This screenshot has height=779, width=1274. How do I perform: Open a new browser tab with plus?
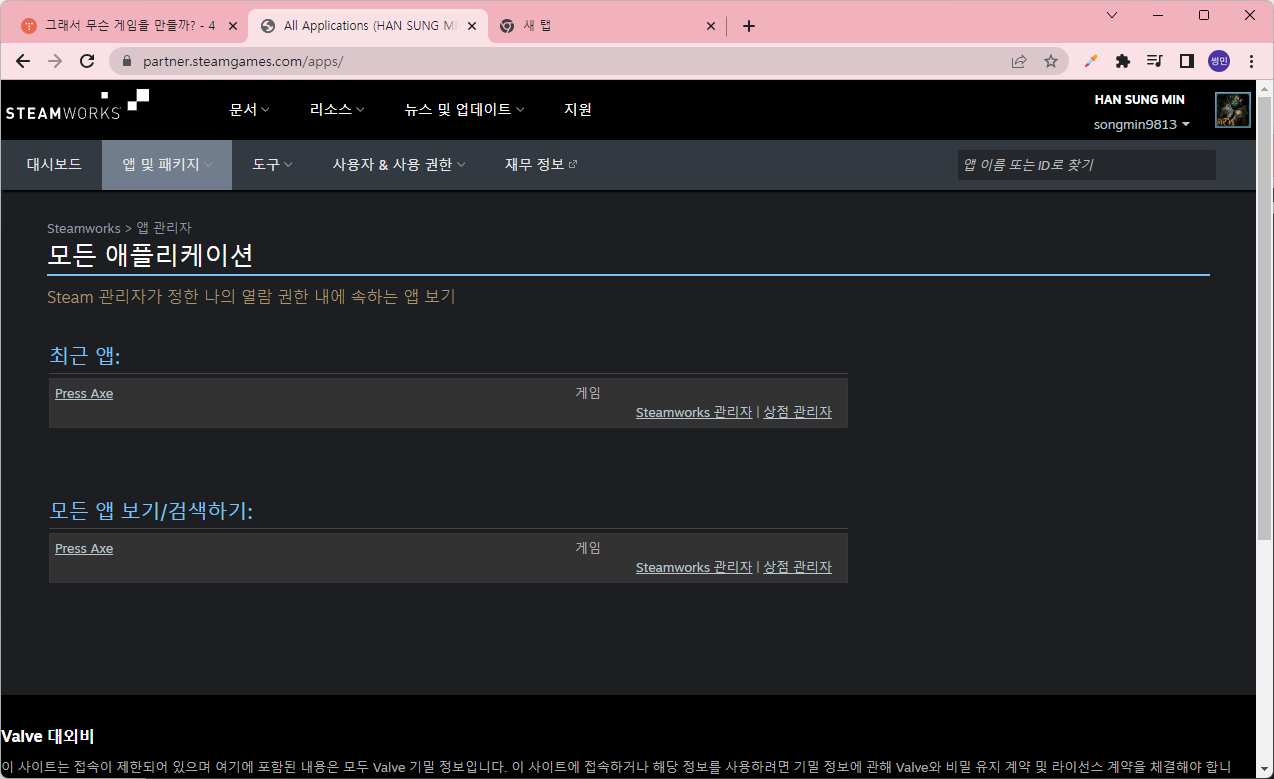(749, 26)
